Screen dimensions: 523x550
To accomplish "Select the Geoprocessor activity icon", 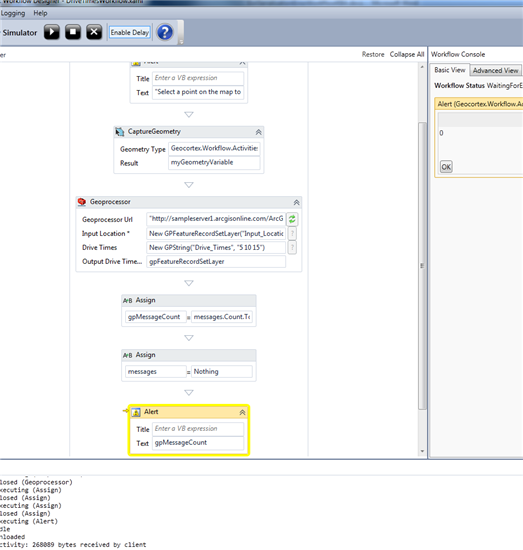I will click(x=82, y=202).
